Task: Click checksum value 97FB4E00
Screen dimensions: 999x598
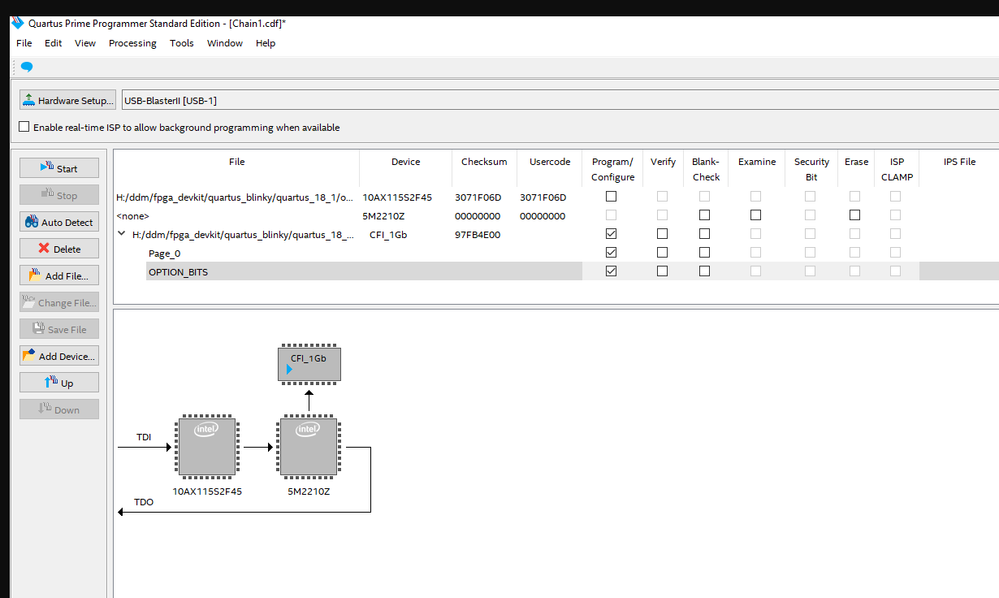Action: [477, 235]
